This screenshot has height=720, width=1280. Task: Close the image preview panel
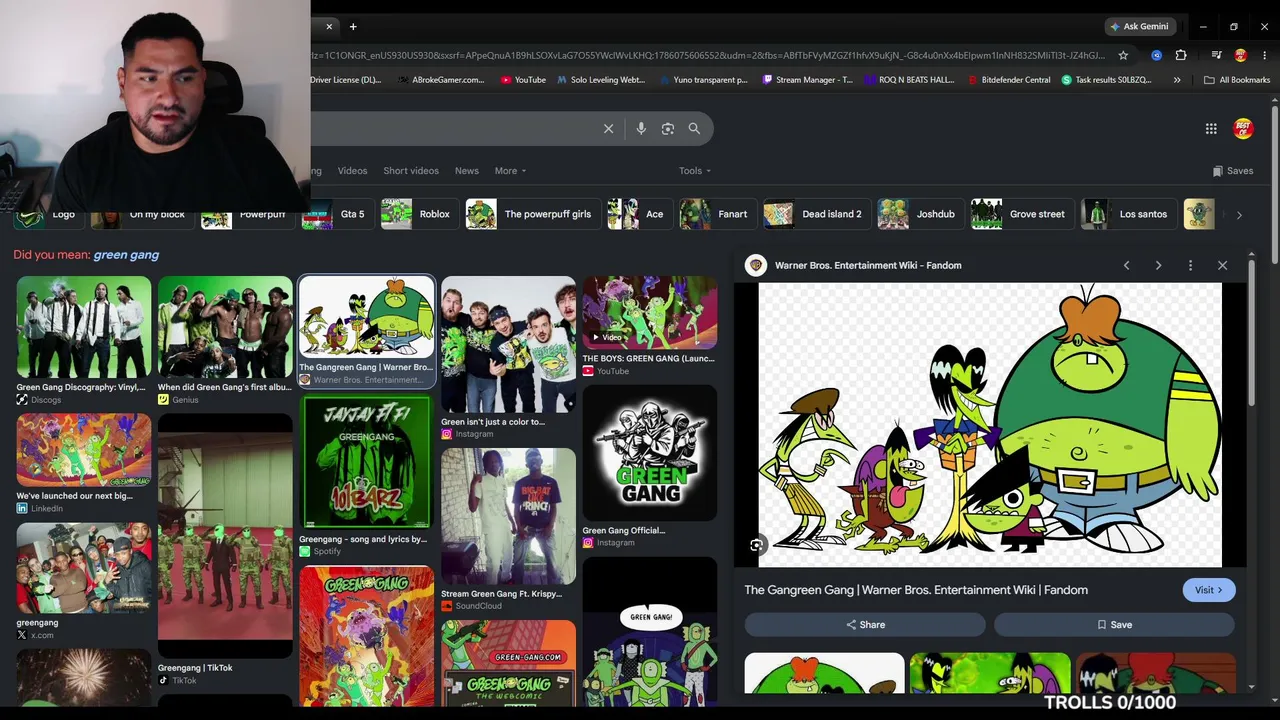click(x=1222, y=265)
